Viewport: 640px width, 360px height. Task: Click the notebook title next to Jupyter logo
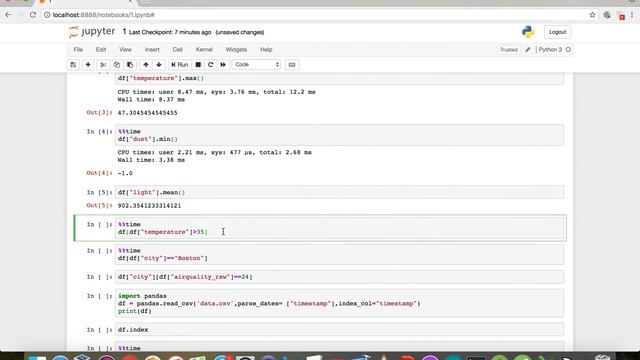coord(124,31)
